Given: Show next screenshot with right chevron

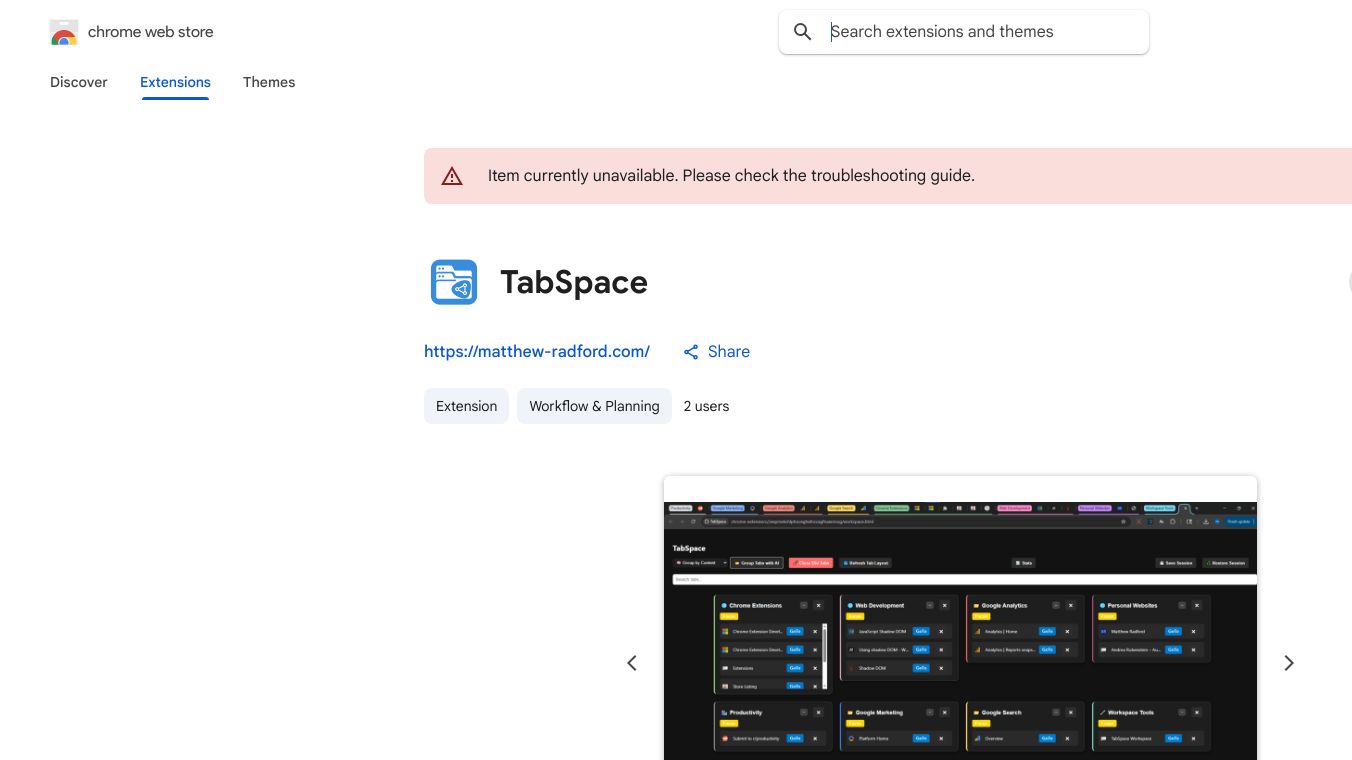Looking at the screenshot, I should pyautogui.click(x=1289, y=663).
